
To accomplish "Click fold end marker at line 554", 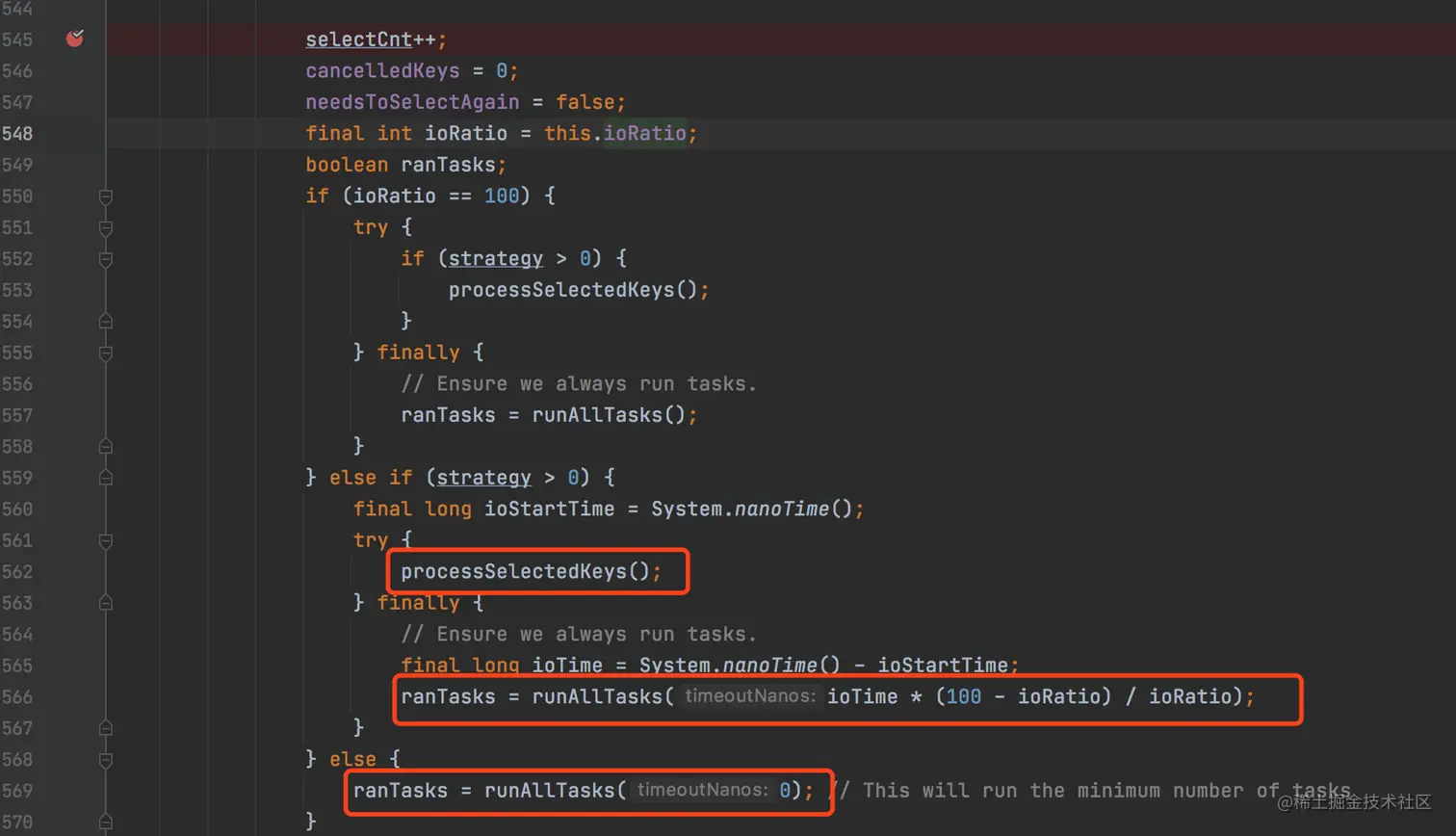I will point(106,322).
